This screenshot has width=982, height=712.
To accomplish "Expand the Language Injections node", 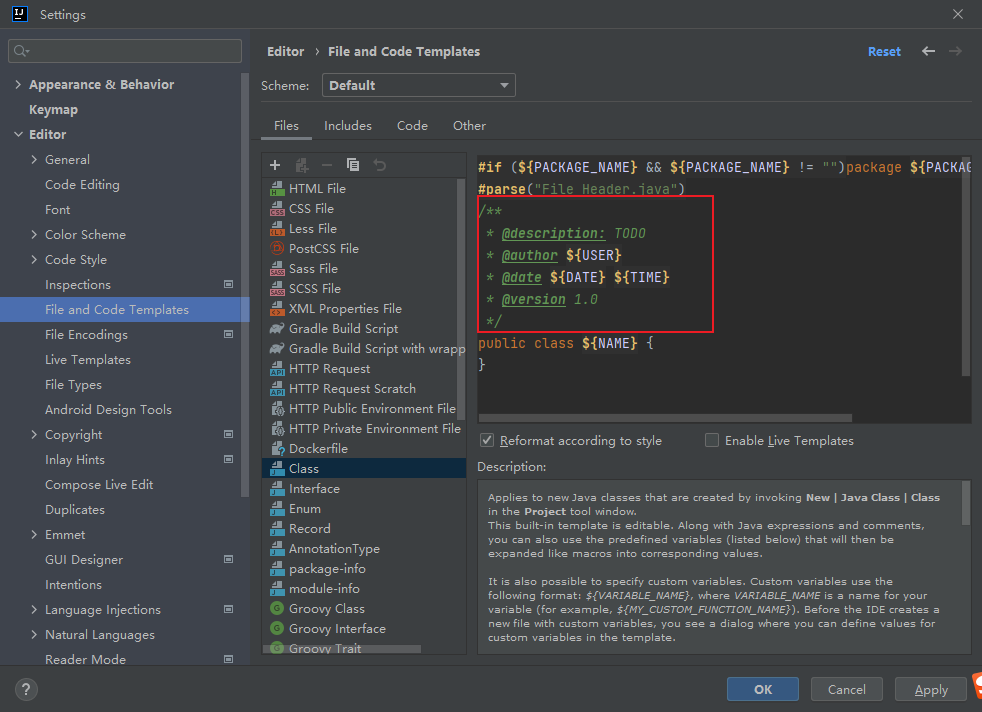I will [x=34, y=609].
